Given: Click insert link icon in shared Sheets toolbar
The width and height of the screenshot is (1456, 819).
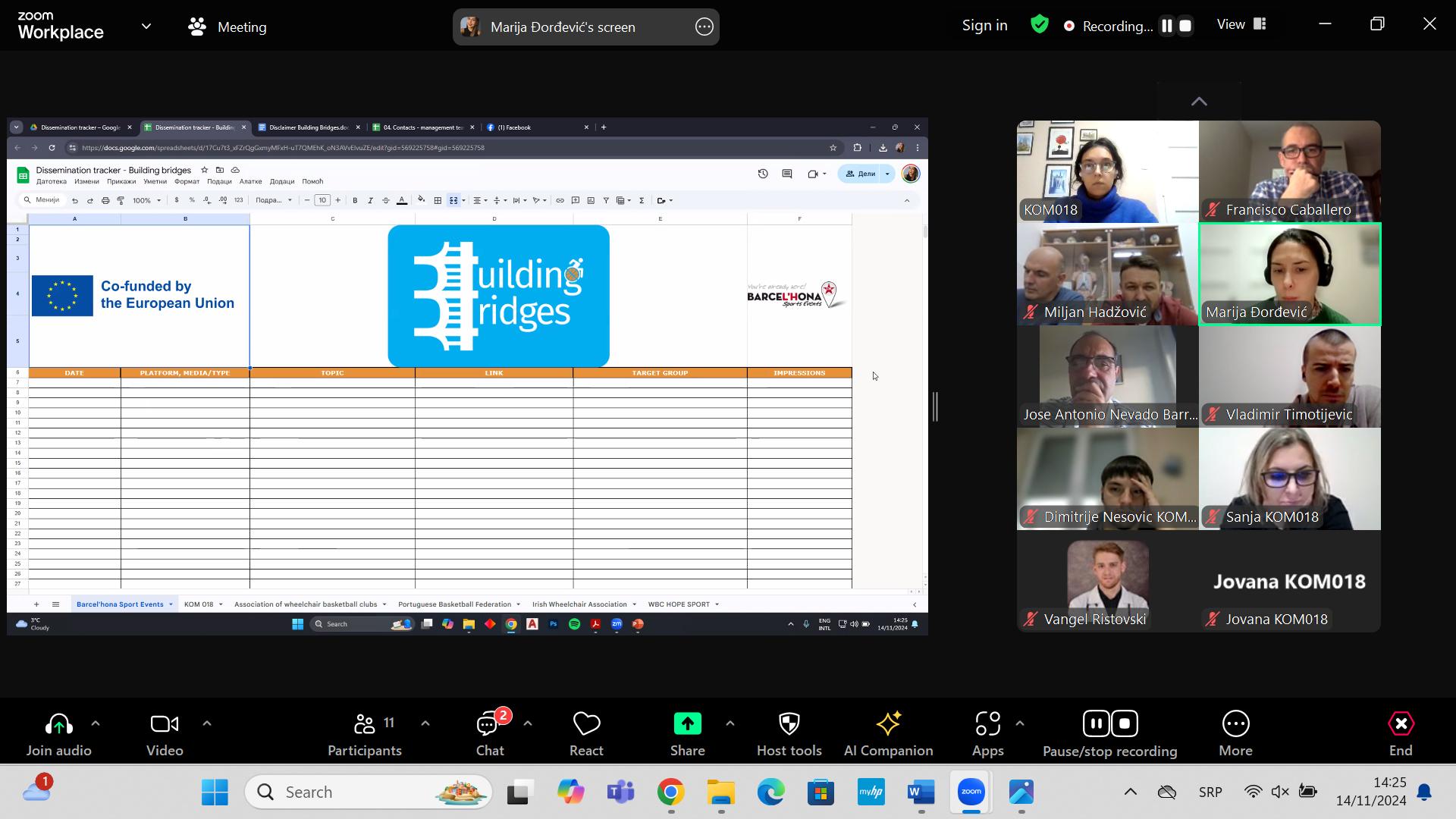Looking at the screenshot, I should pos(560,201).
